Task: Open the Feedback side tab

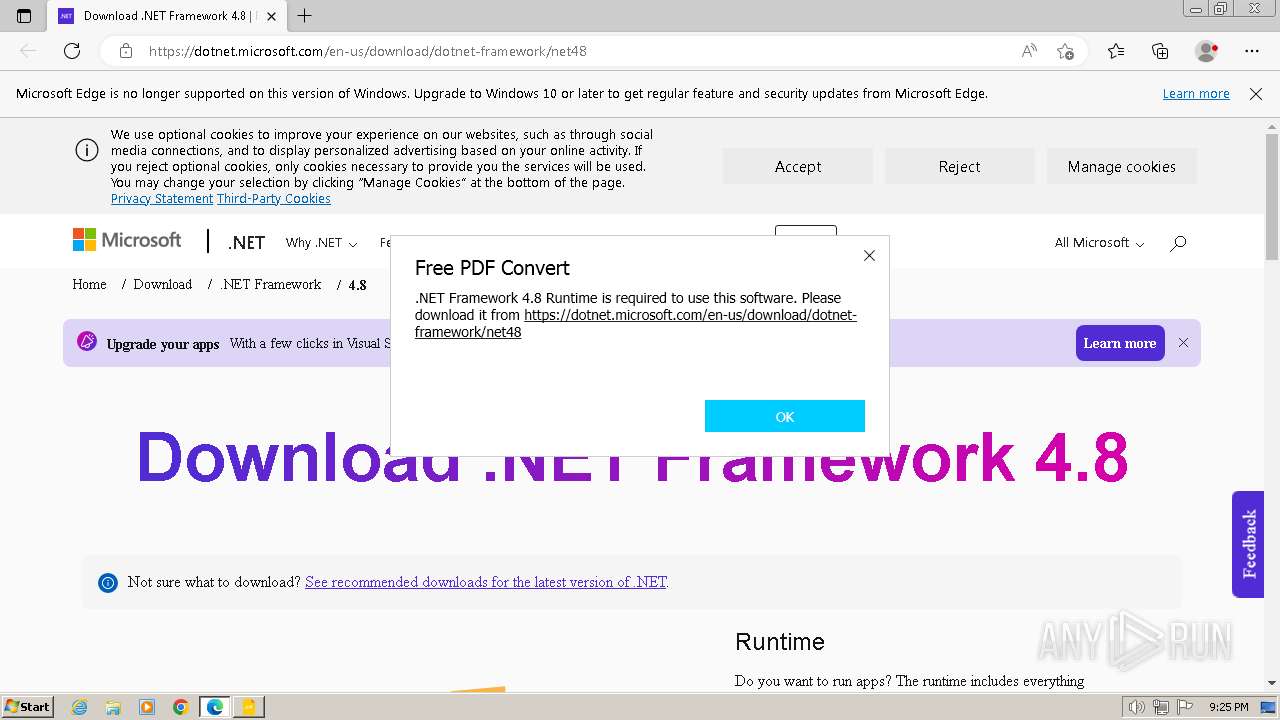Action: click(1248, 544)
